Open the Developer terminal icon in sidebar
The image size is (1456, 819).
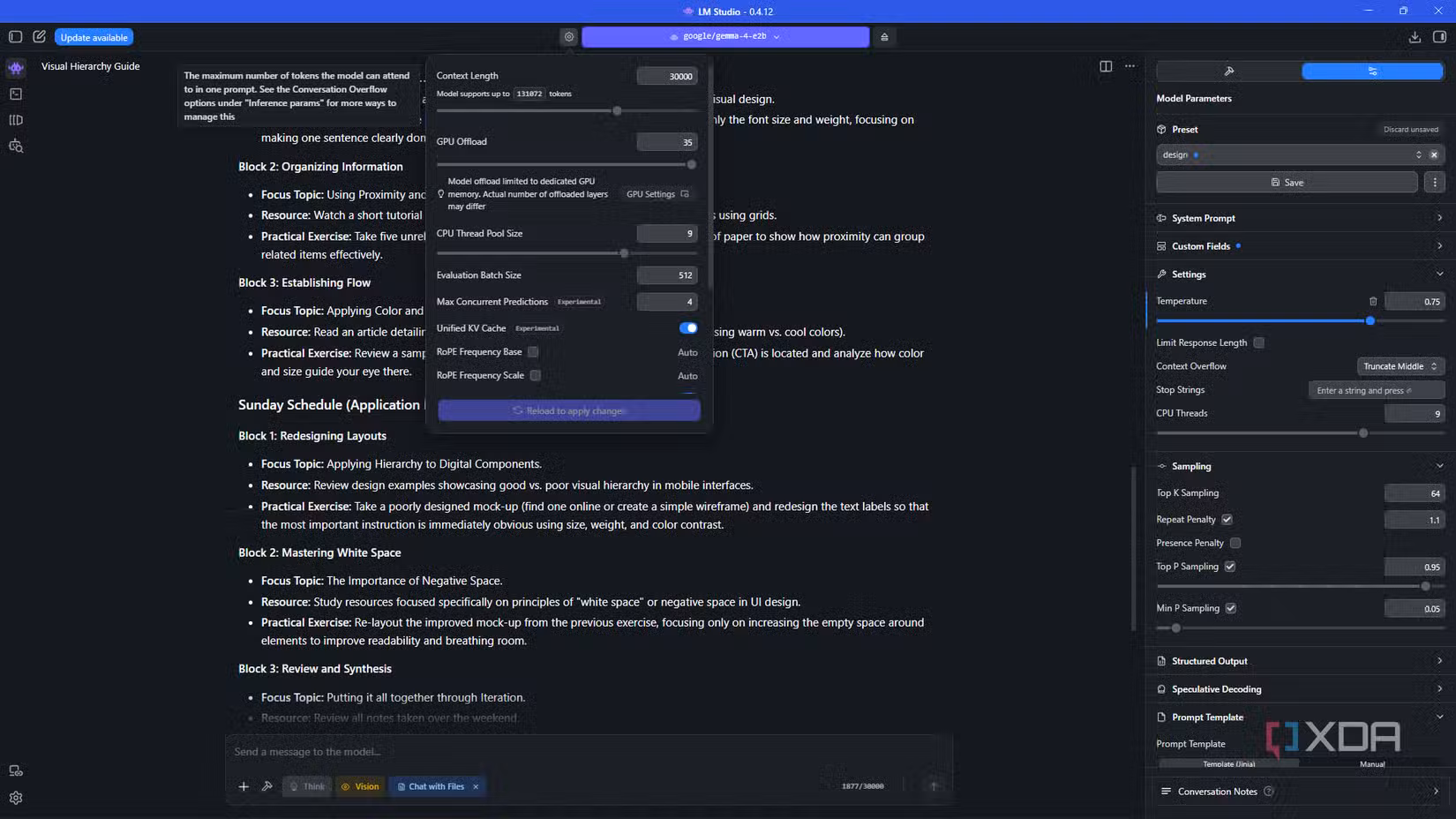16,94
